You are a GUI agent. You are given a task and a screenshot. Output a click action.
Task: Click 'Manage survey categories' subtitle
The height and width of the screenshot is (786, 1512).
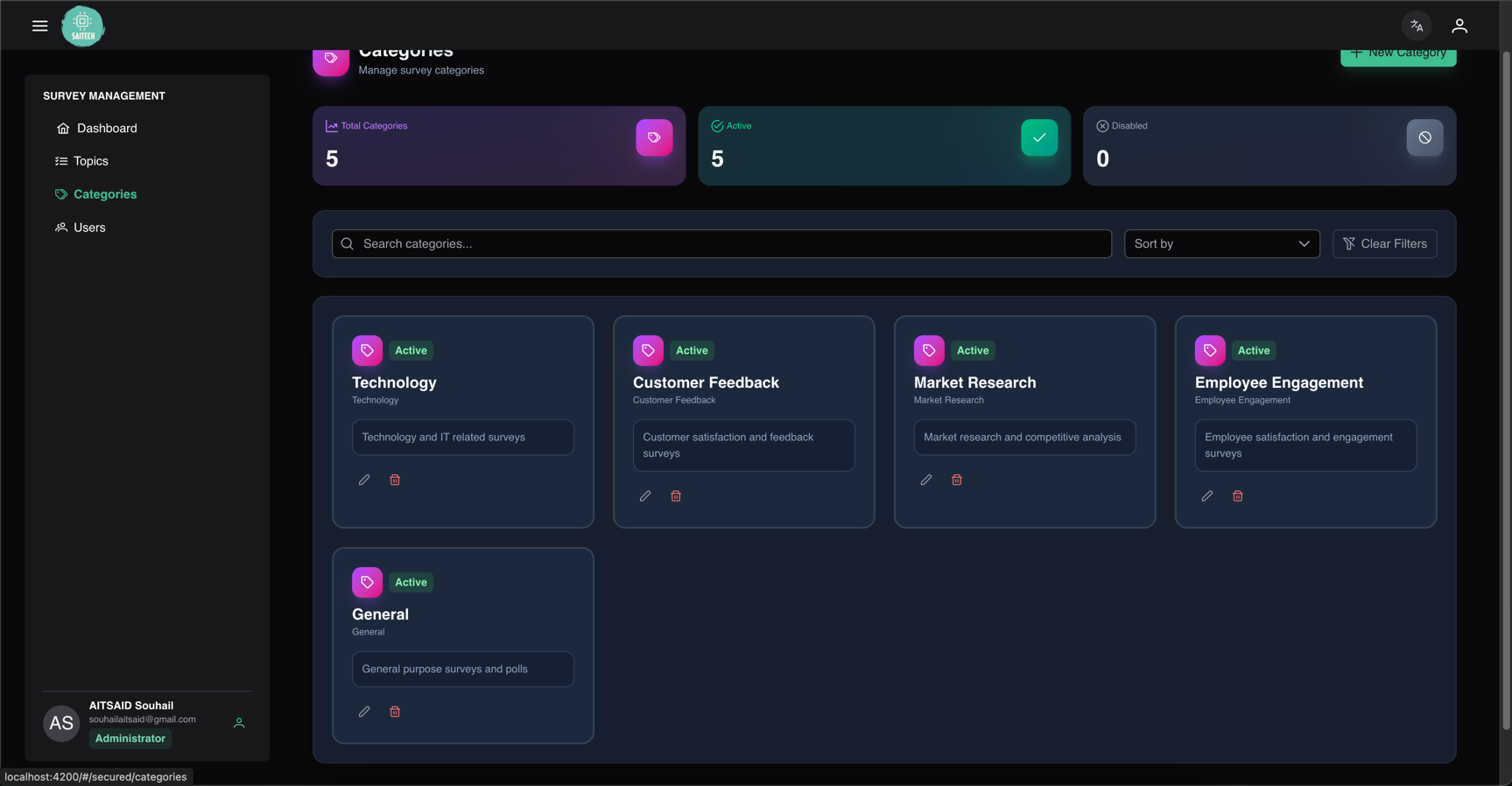click(x=421, y=70)
